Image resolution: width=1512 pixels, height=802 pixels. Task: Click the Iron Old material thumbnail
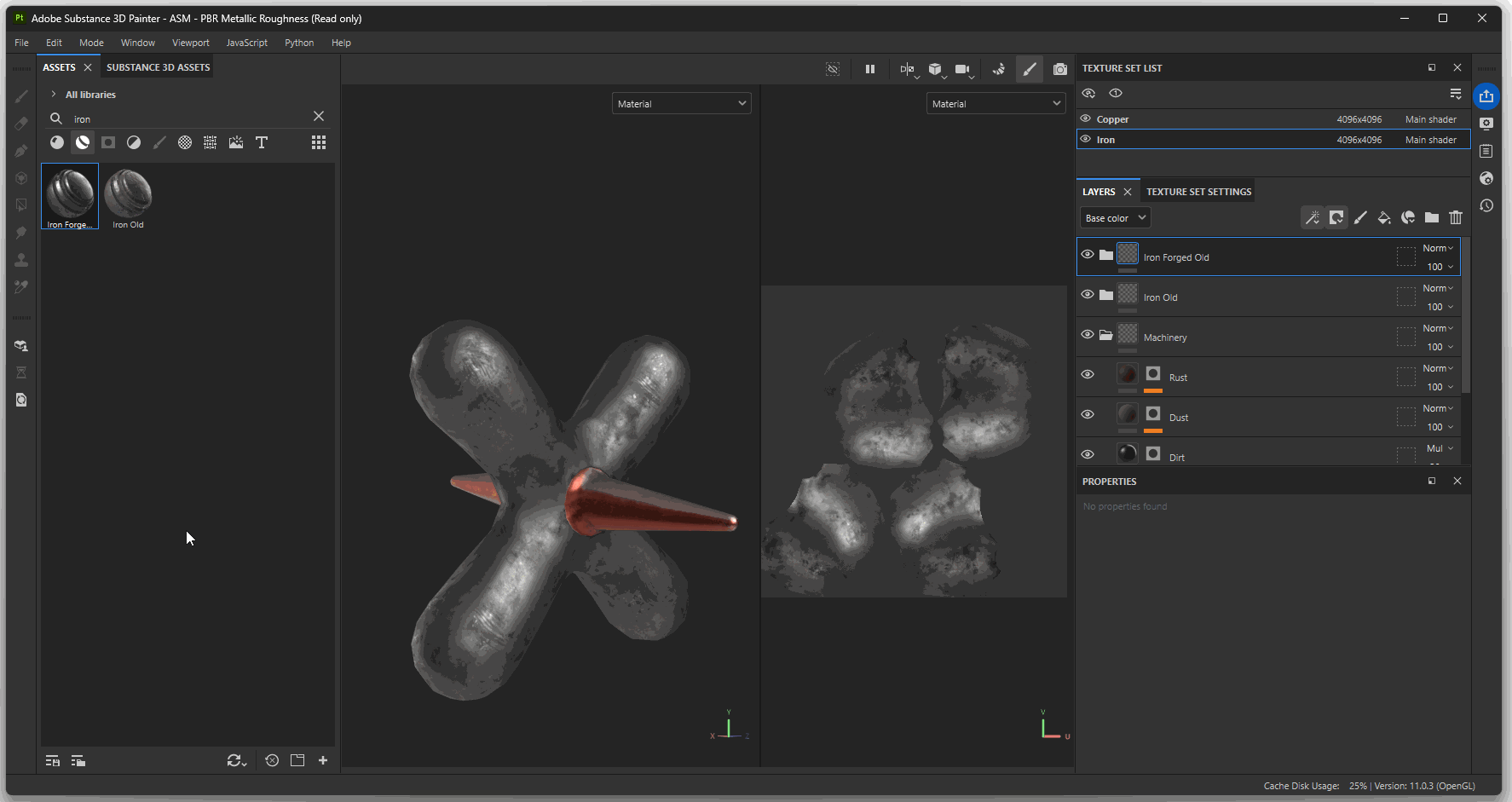pos(128,196)
